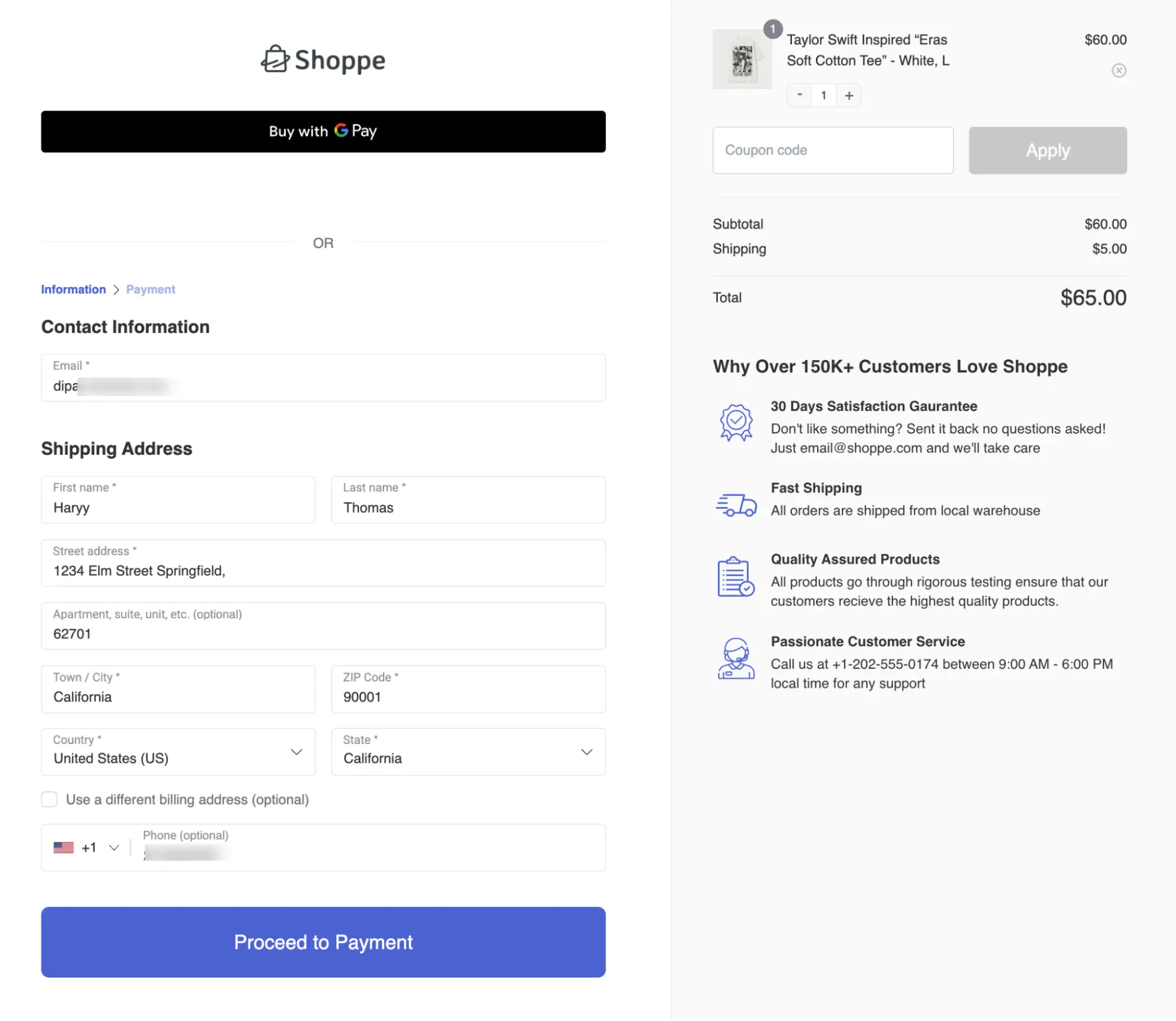Screen dimensions: 1176x1021
Task: Click the ZIP Code field
Action: pos(468,689)
